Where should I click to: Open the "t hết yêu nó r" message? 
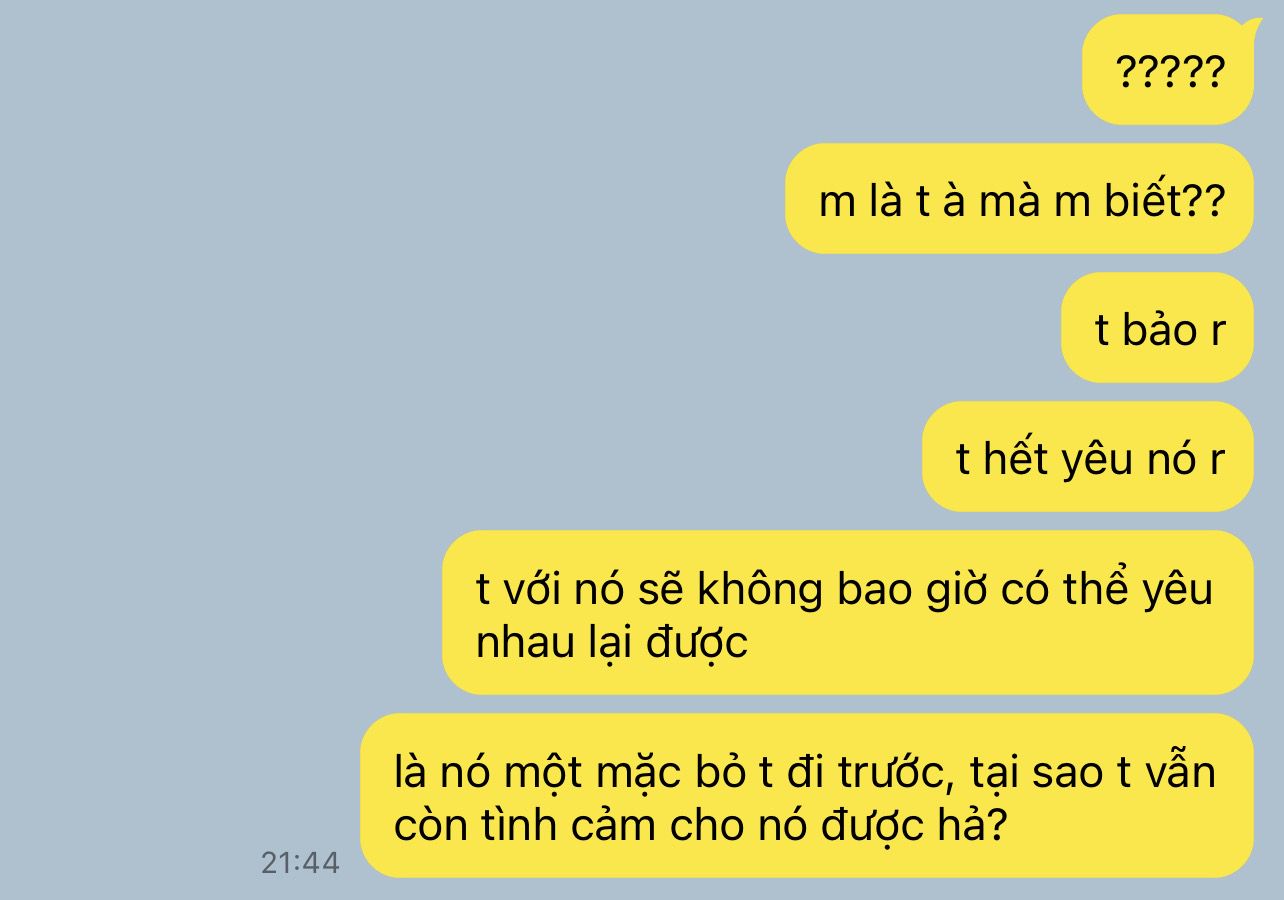click(1088, 457)
